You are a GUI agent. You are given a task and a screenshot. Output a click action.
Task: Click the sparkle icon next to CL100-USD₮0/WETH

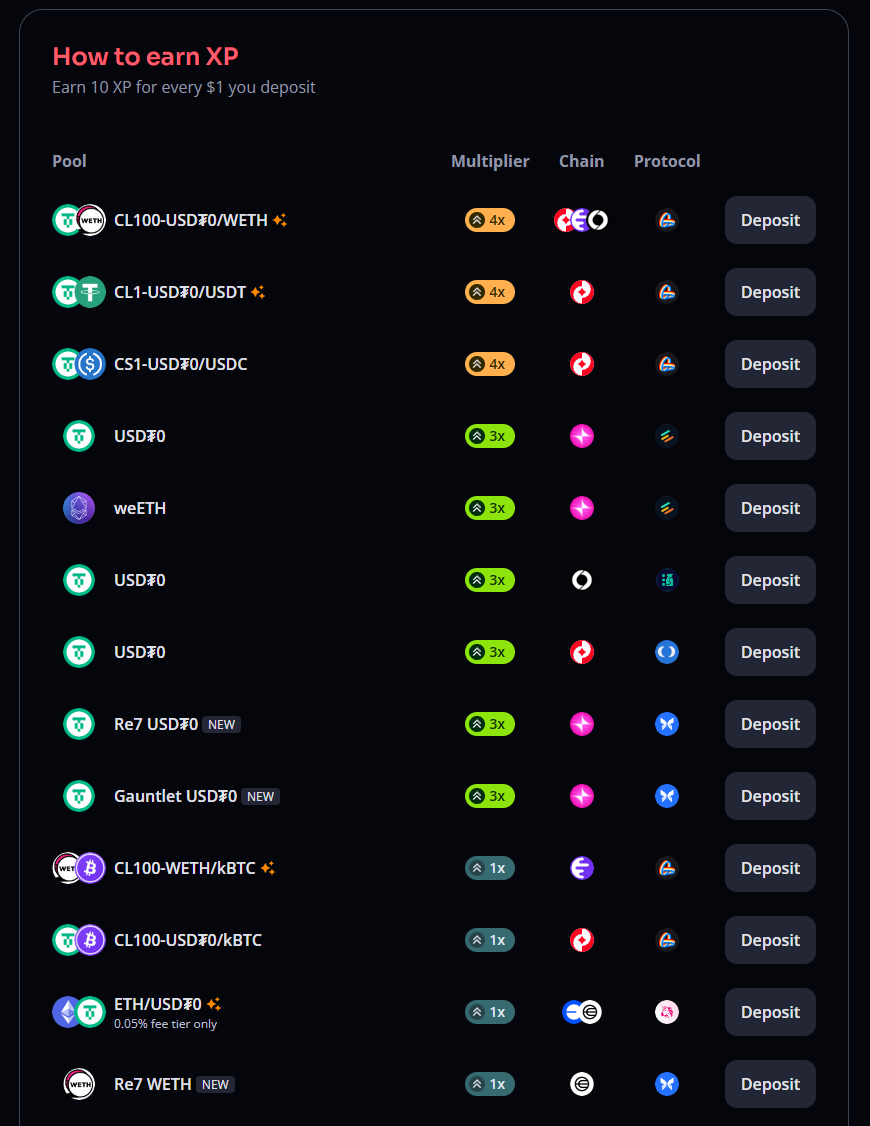(280, 220)
